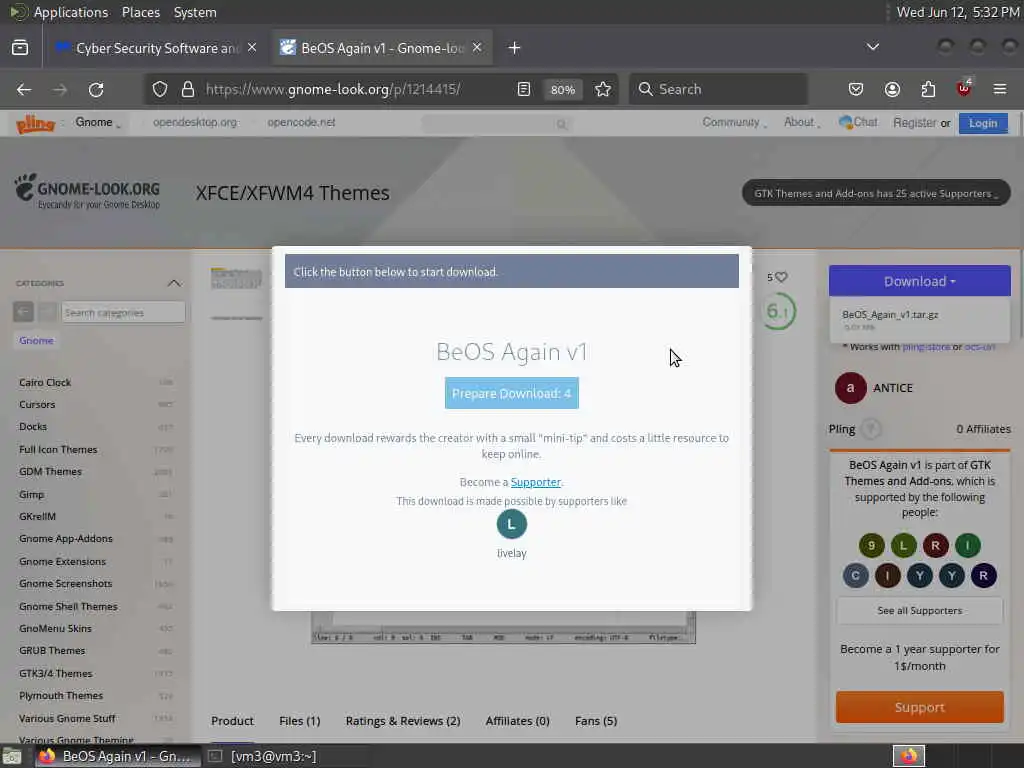
Task: Click the Supporter link in dialog
Action: point(536,482)
